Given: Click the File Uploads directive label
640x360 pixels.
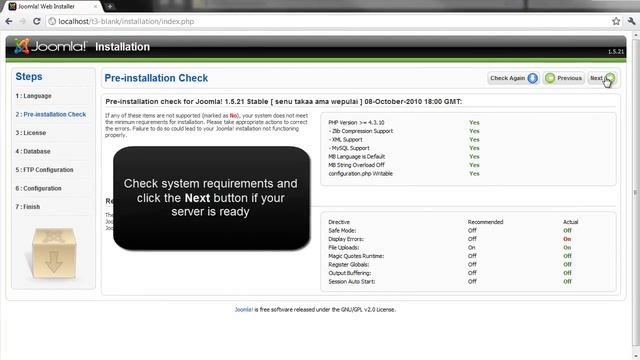Looking at the screenshot, I should (344, 248).
